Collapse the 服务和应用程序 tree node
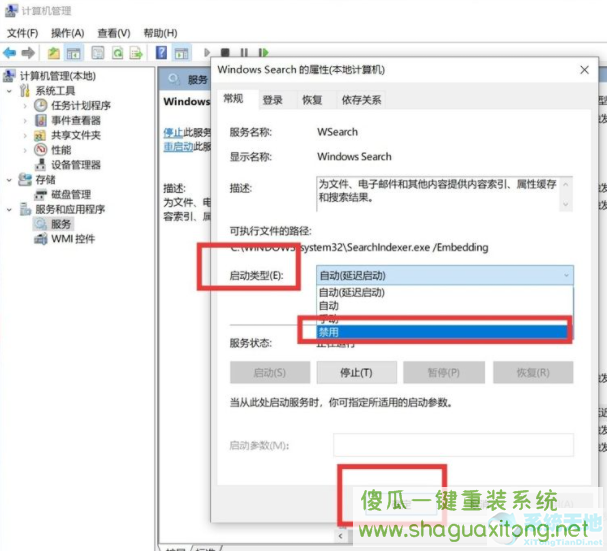This screenshot has height=551, width=607. pos(9,210)
